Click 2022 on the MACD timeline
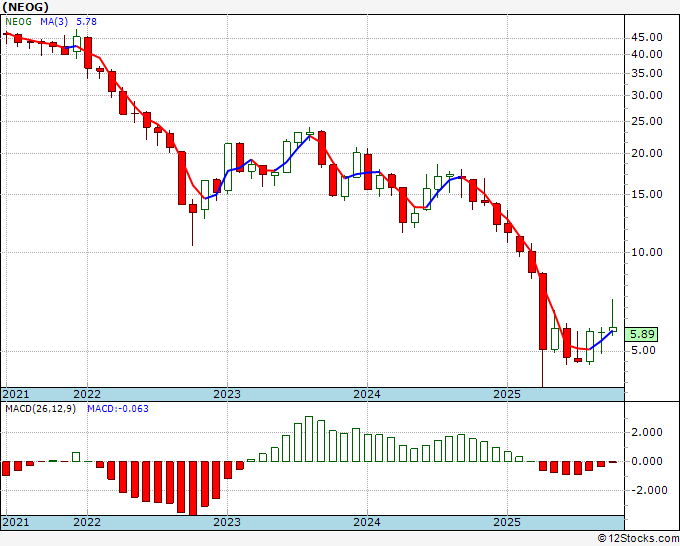This screenshot has height=546, width=680. tap(87, 522)
